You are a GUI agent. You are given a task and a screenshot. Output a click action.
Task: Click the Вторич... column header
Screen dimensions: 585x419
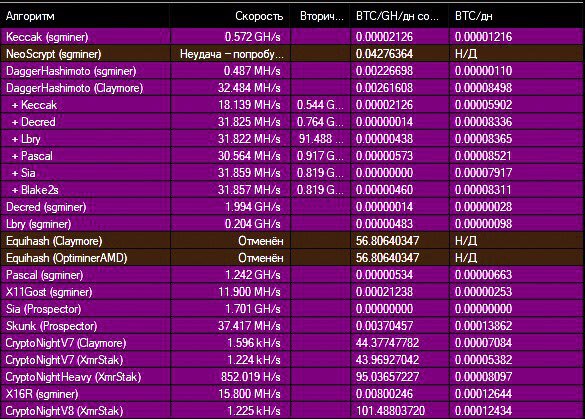320,16
